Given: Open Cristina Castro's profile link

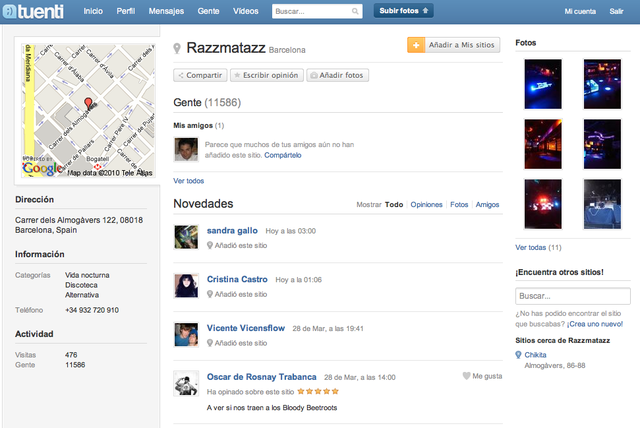Looking at the screenshot, I should [x=237, y=279].
